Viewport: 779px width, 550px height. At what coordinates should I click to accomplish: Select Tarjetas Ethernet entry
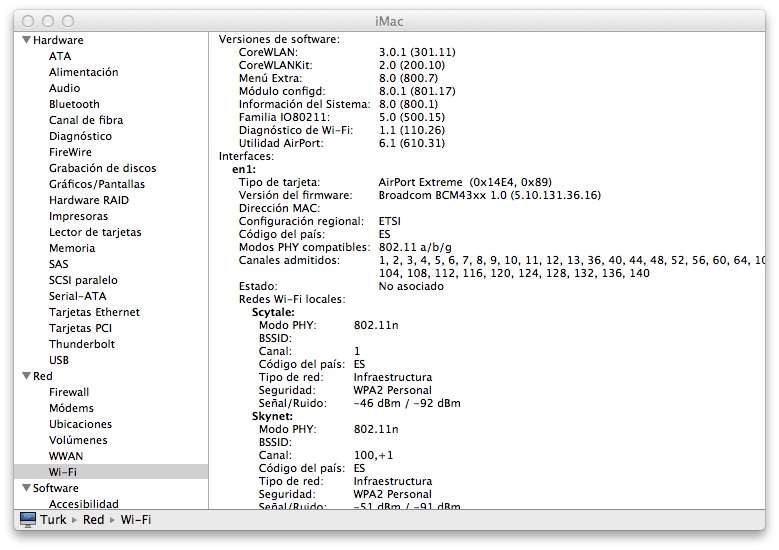94,312
